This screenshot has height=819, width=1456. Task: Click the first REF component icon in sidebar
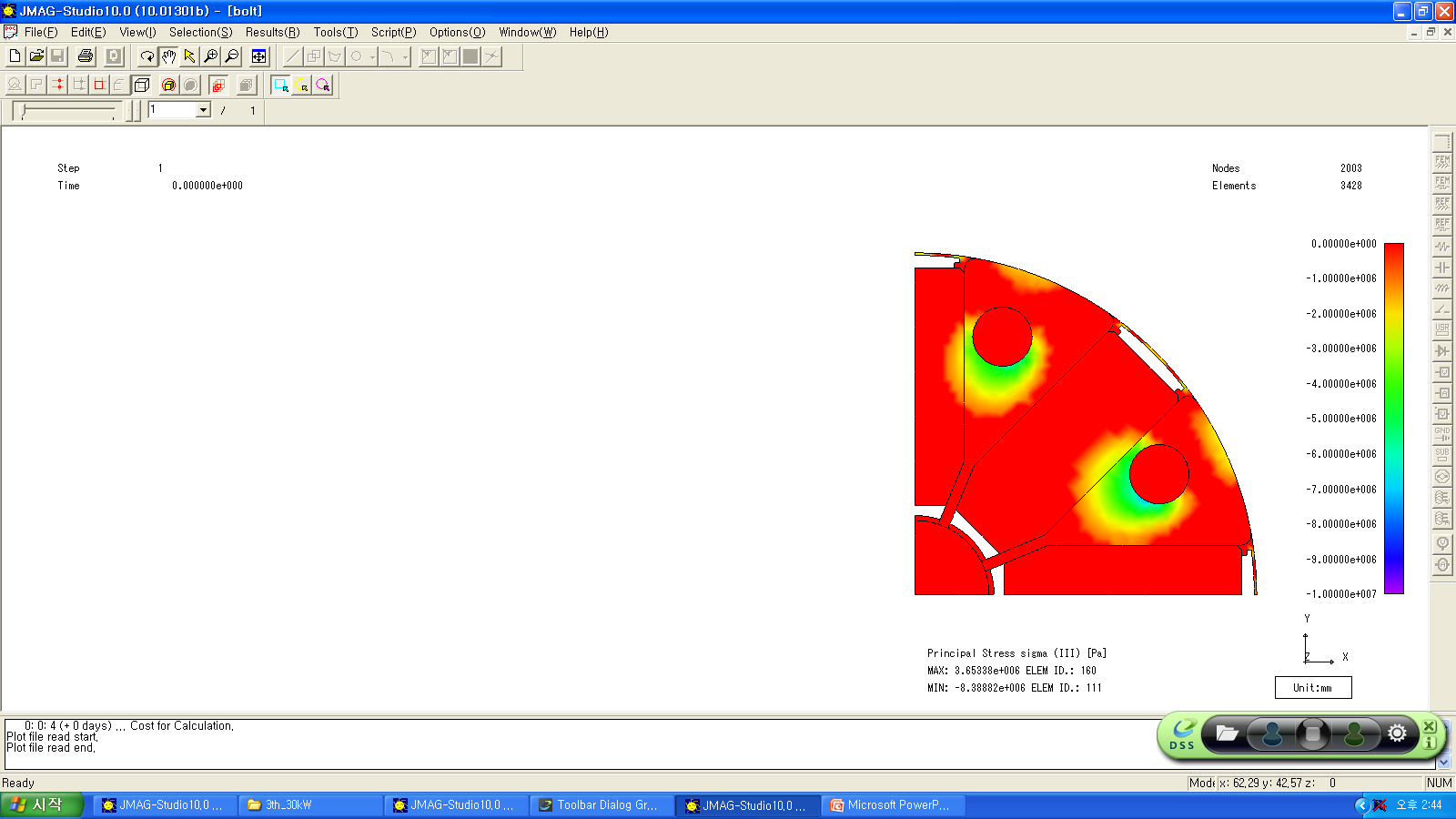(x=1442, y=205)
